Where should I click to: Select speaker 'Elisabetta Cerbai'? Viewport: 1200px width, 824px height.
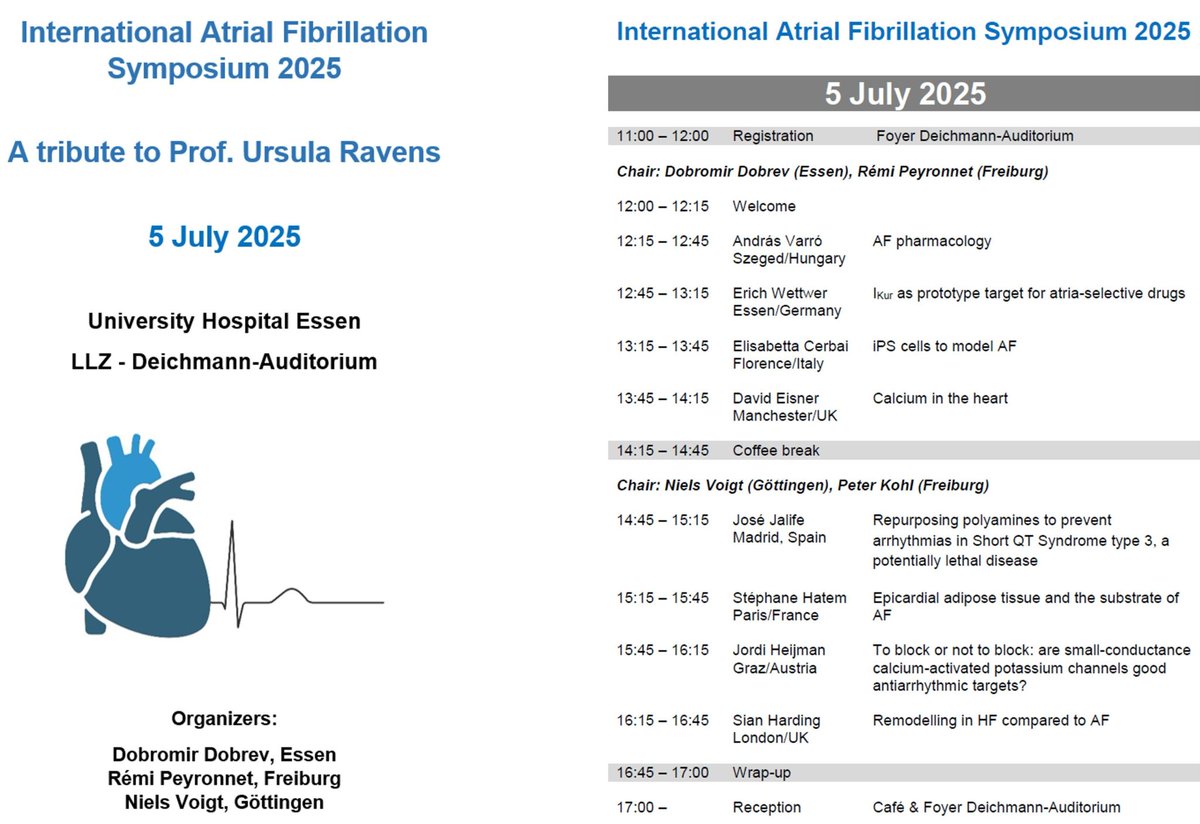[x=790, y=346]
